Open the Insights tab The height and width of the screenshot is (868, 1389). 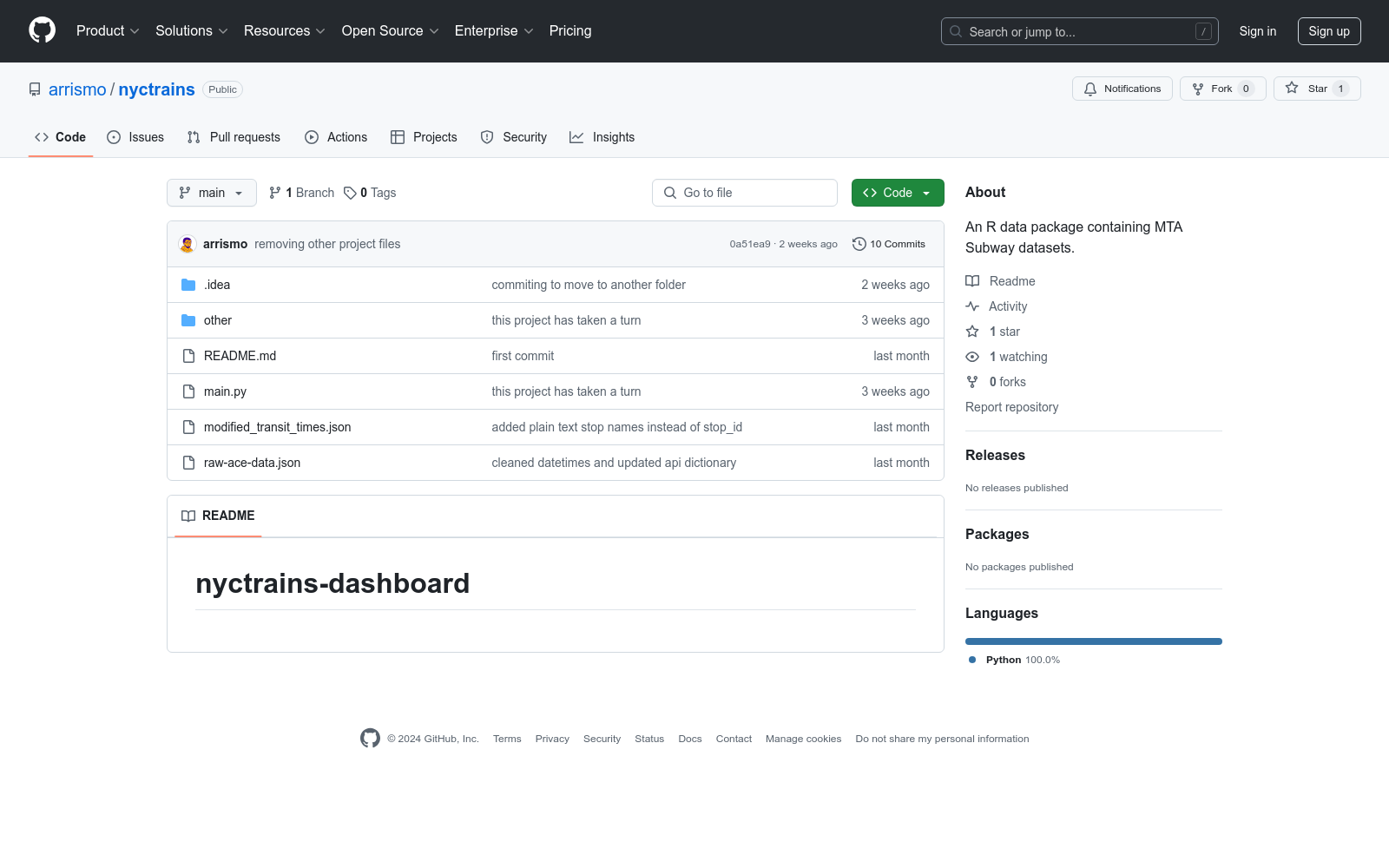point(602,137)
